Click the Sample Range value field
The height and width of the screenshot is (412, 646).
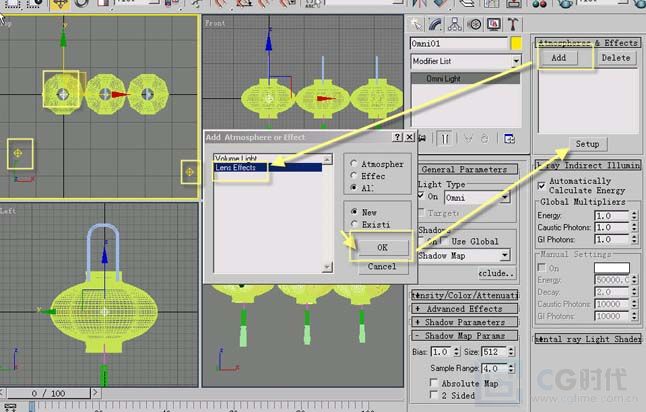pyautogui.click(x=494, y=368)
